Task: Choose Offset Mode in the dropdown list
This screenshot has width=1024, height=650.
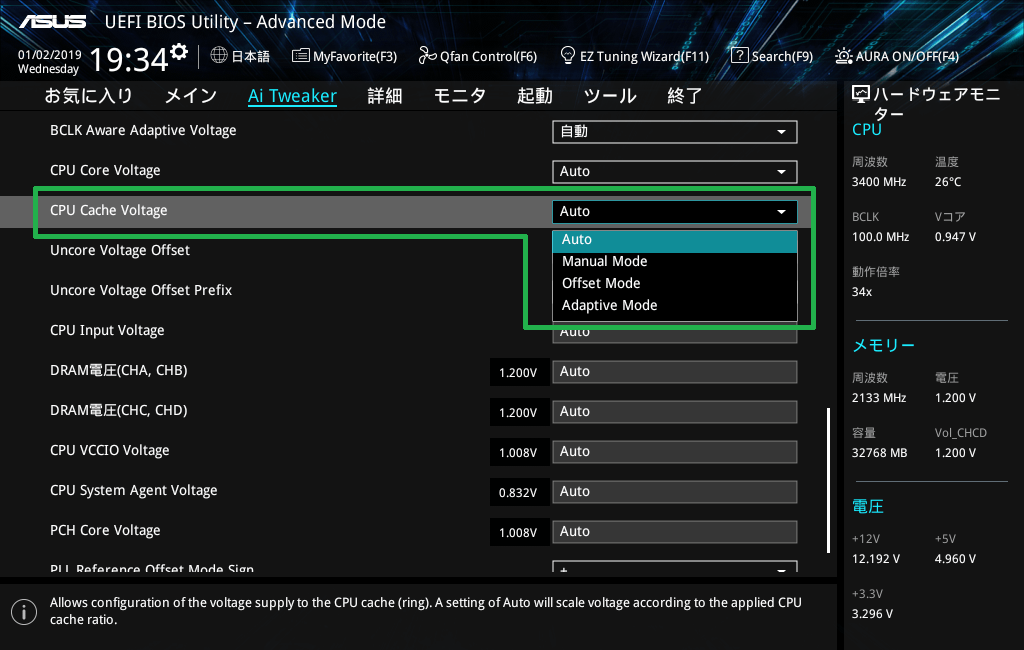Action: click(675, 284)
